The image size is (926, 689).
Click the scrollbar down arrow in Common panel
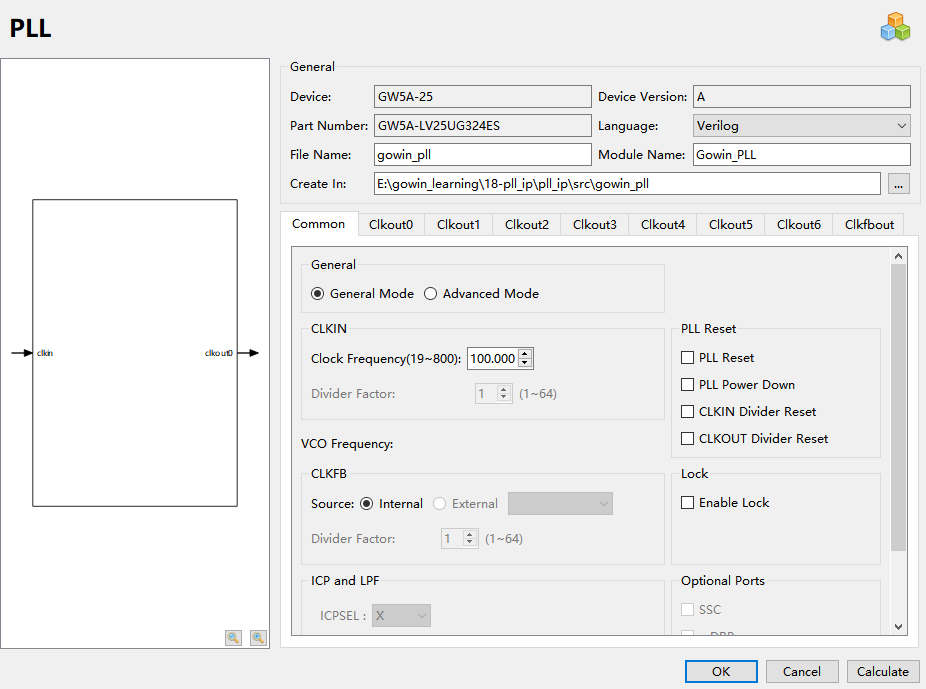898,627
